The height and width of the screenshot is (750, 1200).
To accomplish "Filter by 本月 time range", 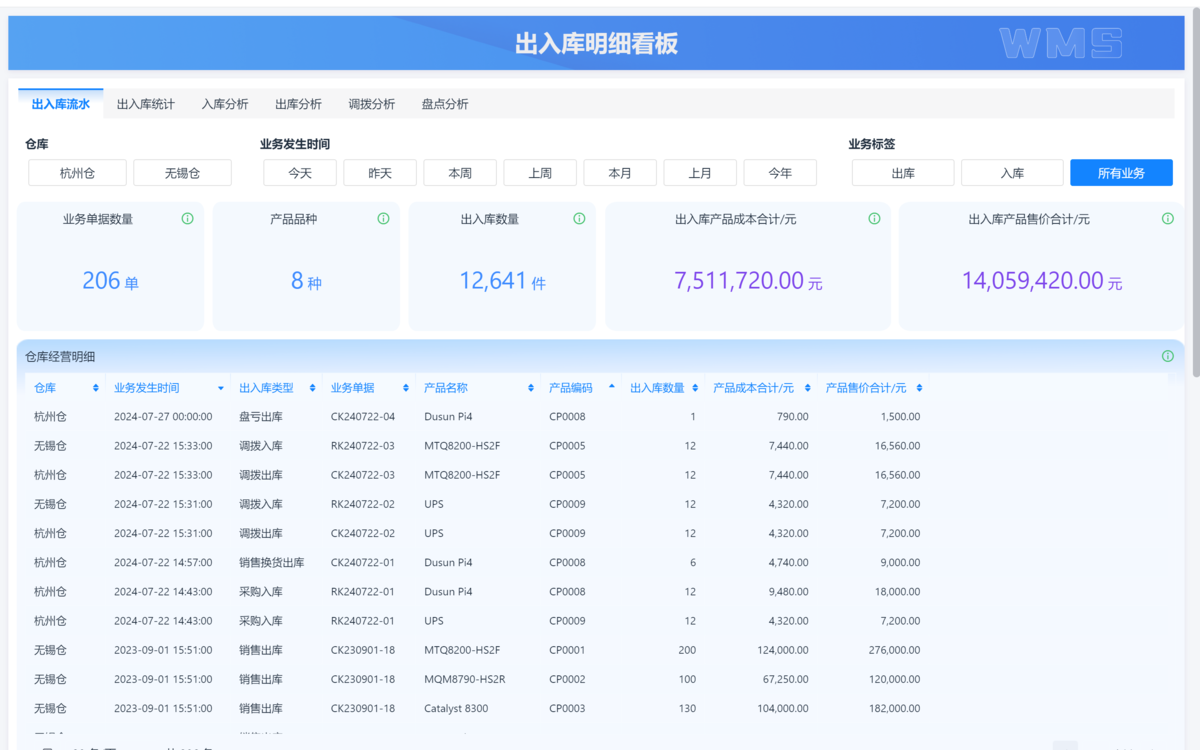I will (620, 173).
